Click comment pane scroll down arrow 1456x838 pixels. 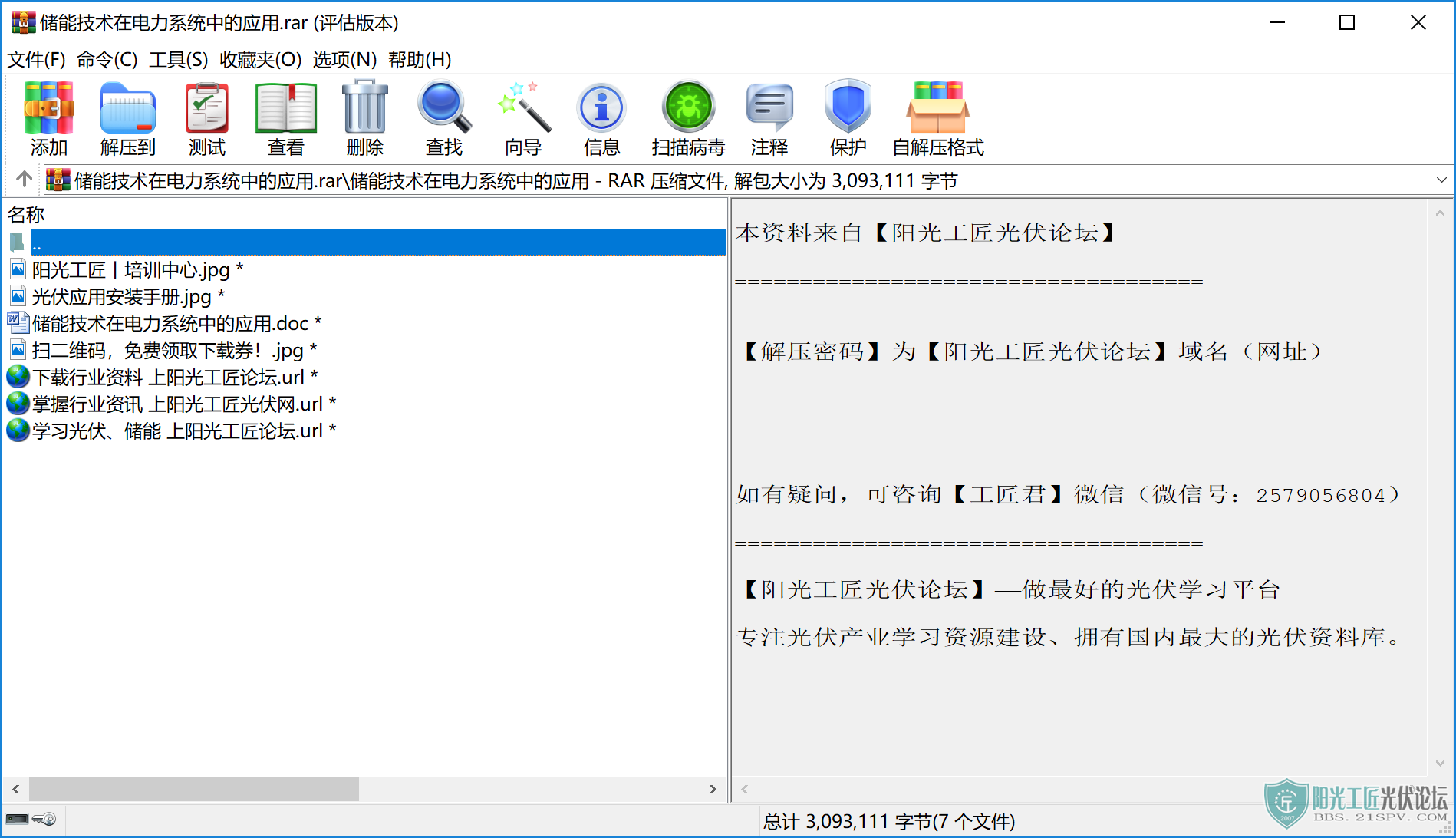[1440, 763]
